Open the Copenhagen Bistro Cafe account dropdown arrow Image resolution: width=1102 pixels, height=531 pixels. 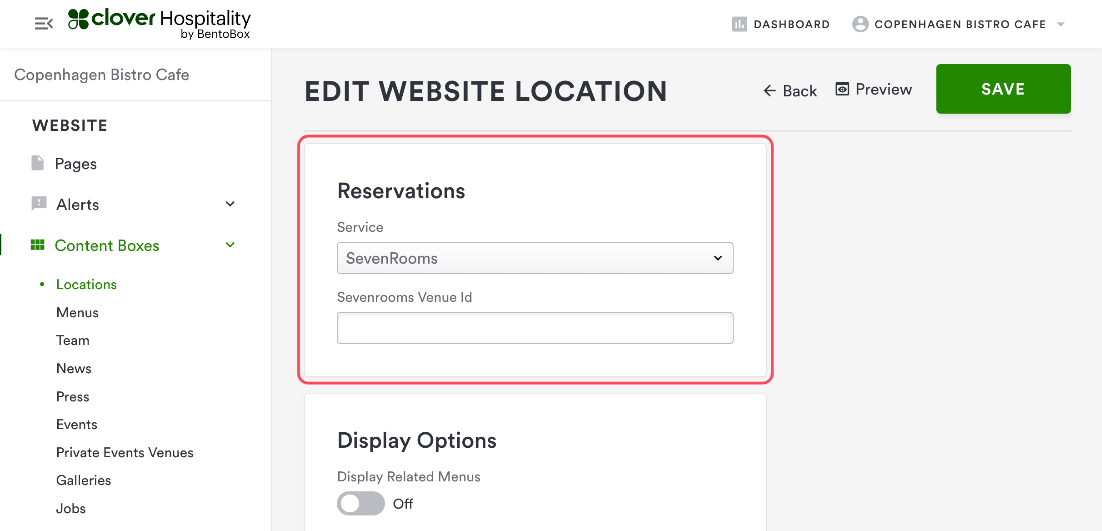1061,24
